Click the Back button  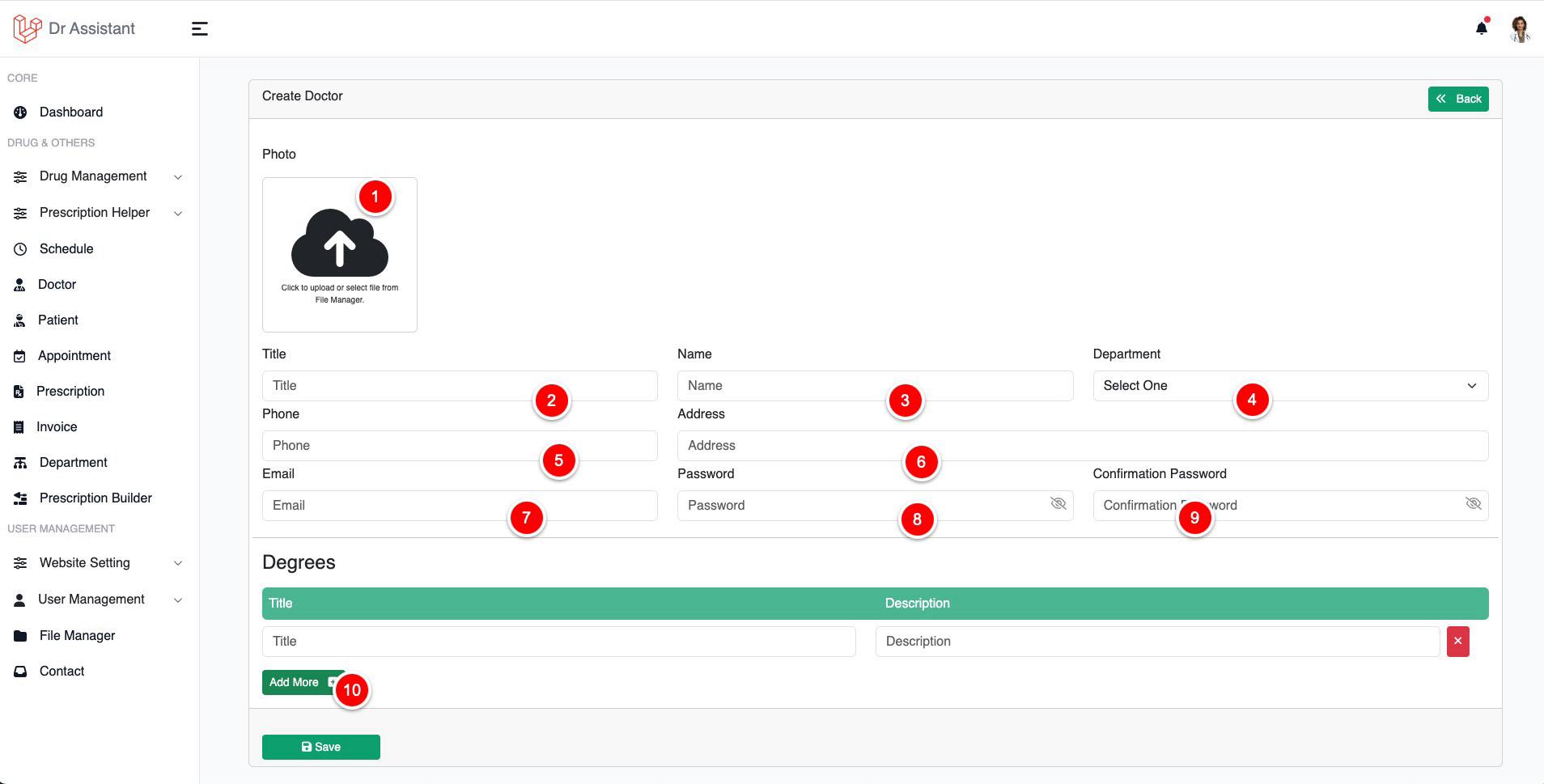tap(1457, 99)
